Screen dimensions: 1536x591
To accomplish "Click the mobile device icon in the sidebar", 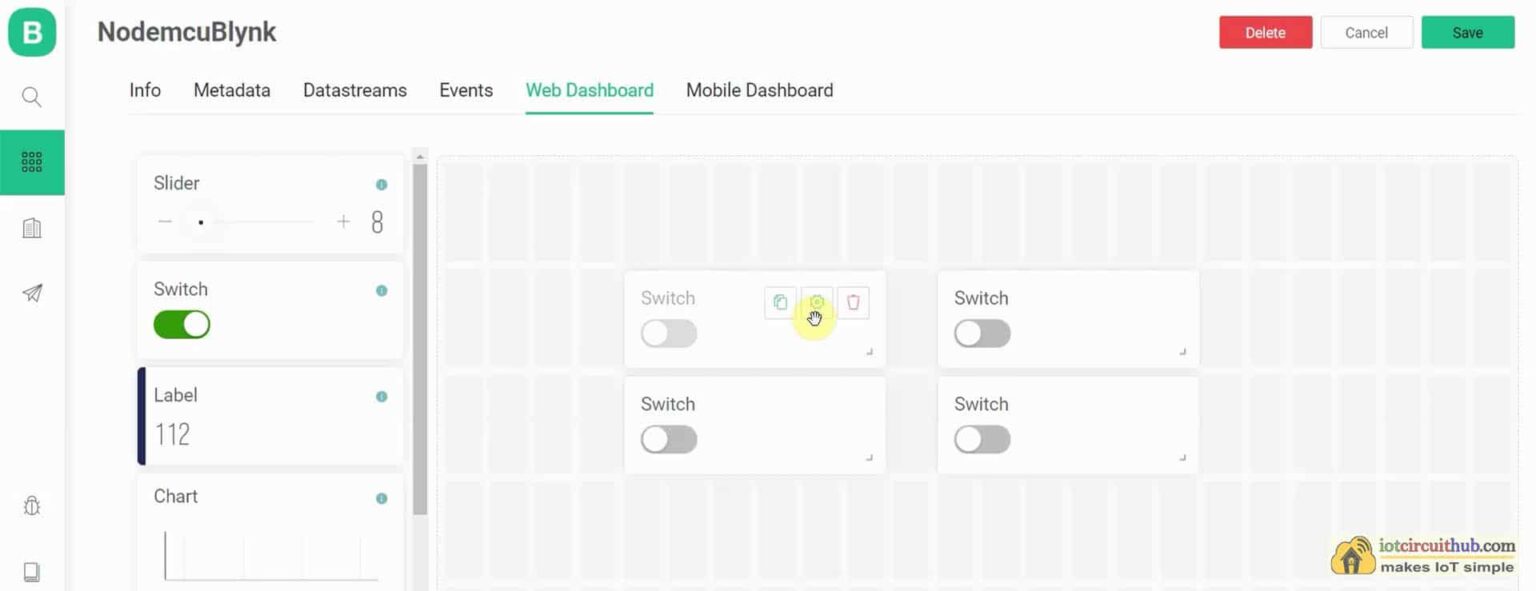I will click(x=31, y=571).
